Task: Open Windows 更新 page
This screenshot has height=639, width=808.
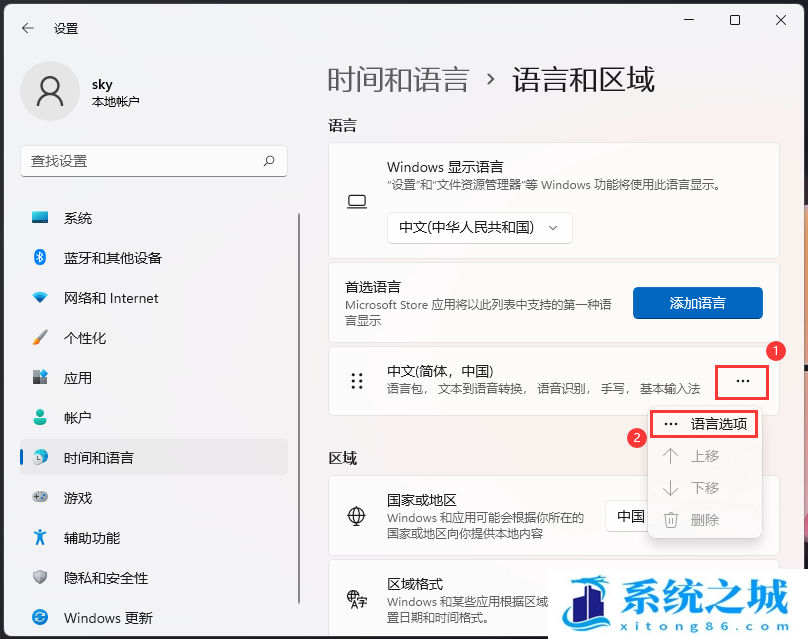Action: (x=154, y=617)
